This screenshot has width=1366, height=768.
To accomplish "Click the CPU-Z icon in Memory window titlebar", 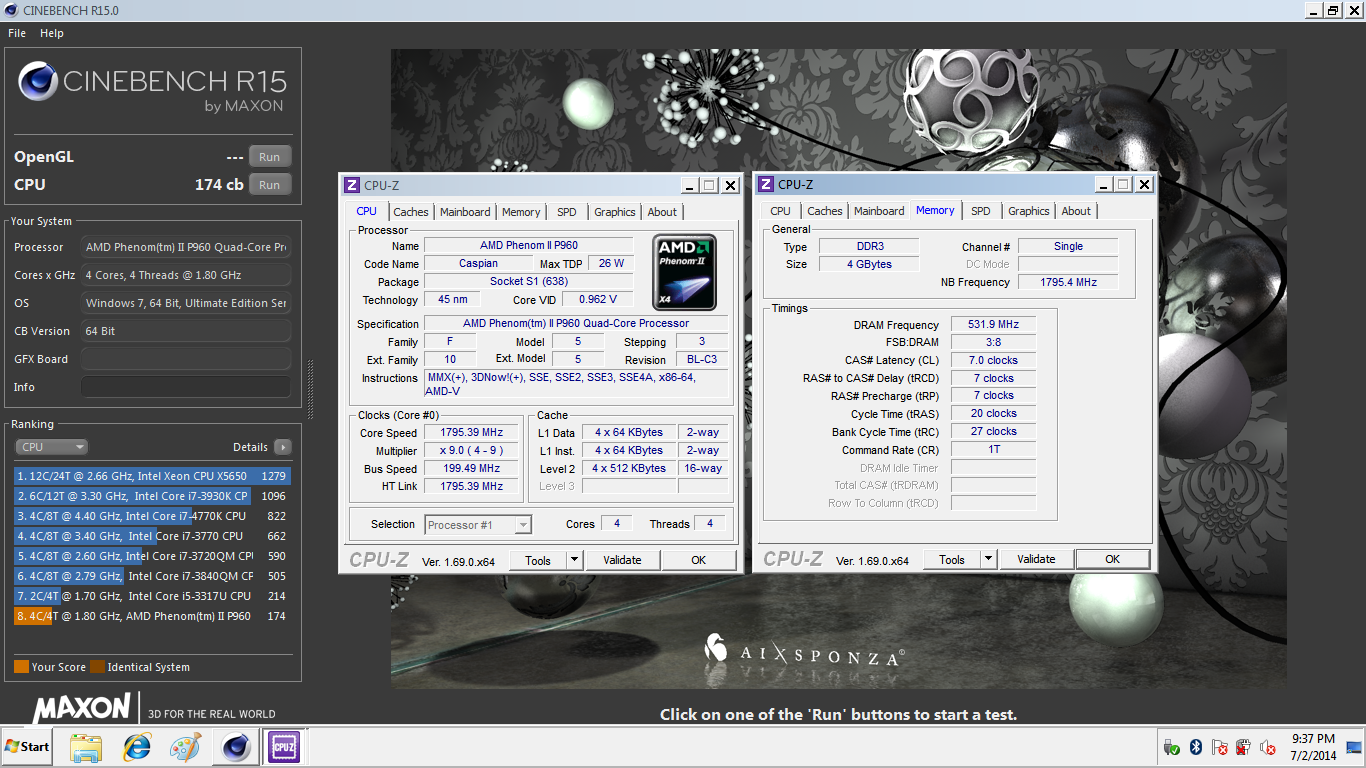I will click(x=765, y=184).
